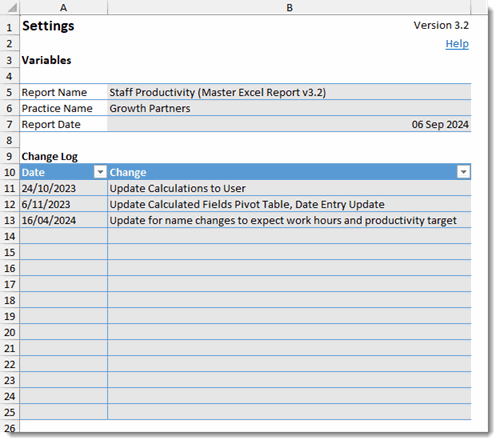
Task: Select the 6/11/2023 date cell
Action: click(x=63, y=204)
